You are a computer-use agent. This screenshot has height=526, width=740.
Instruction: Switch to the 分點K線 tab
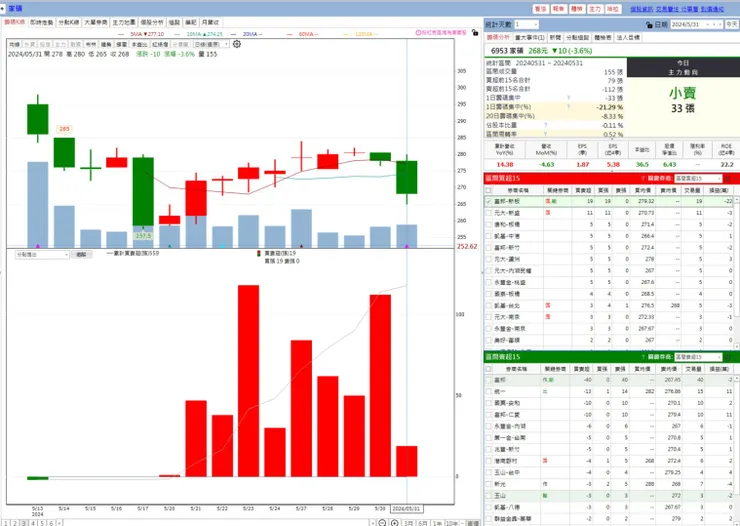tap(68, 22)
